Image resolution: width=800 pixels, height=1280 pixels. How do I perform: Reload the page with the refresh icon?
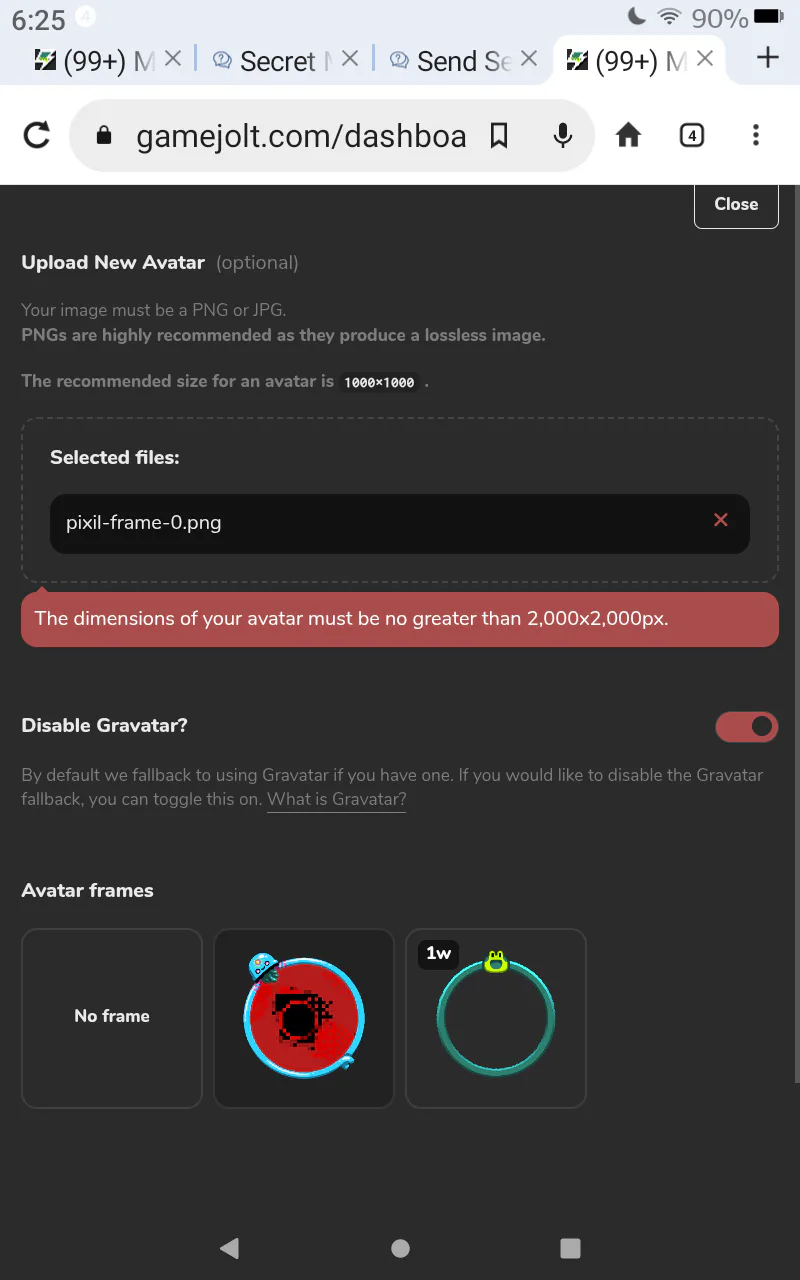(x=37, y=135)
